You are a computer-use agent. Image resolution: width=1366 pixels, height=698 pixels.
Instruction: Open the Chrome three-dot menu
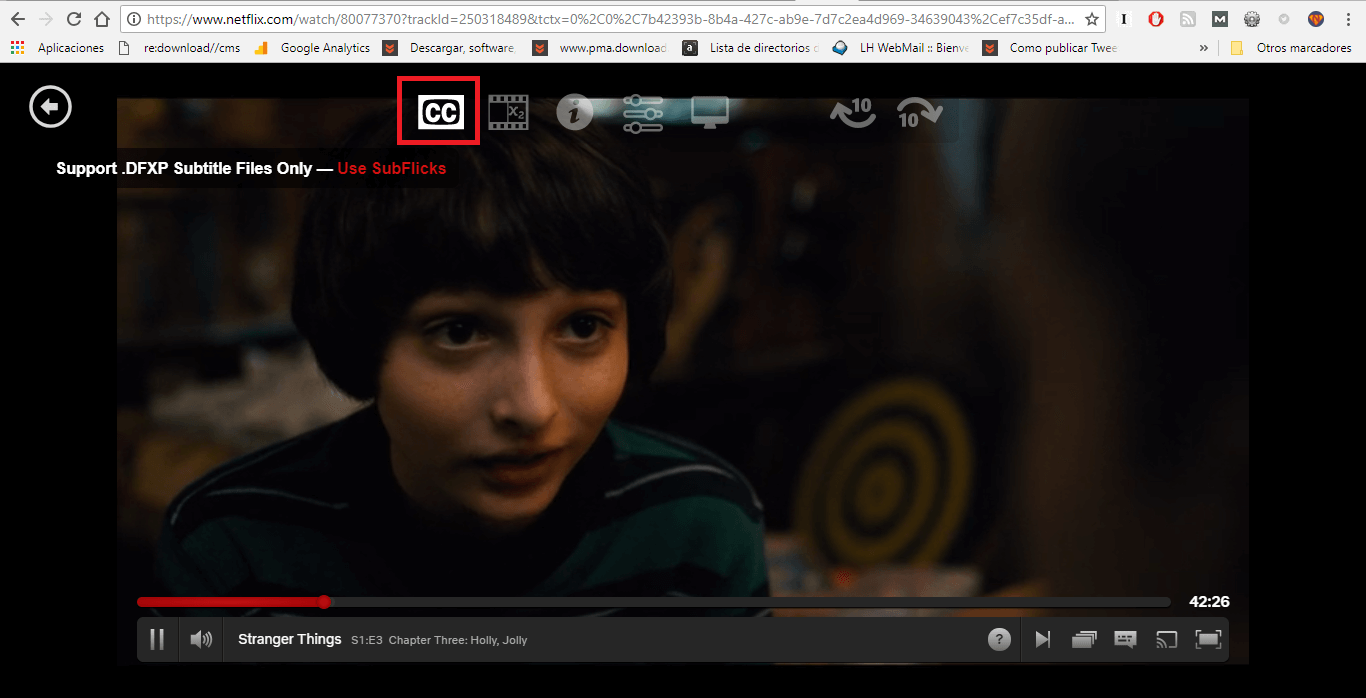click(x=1349, y=19)
